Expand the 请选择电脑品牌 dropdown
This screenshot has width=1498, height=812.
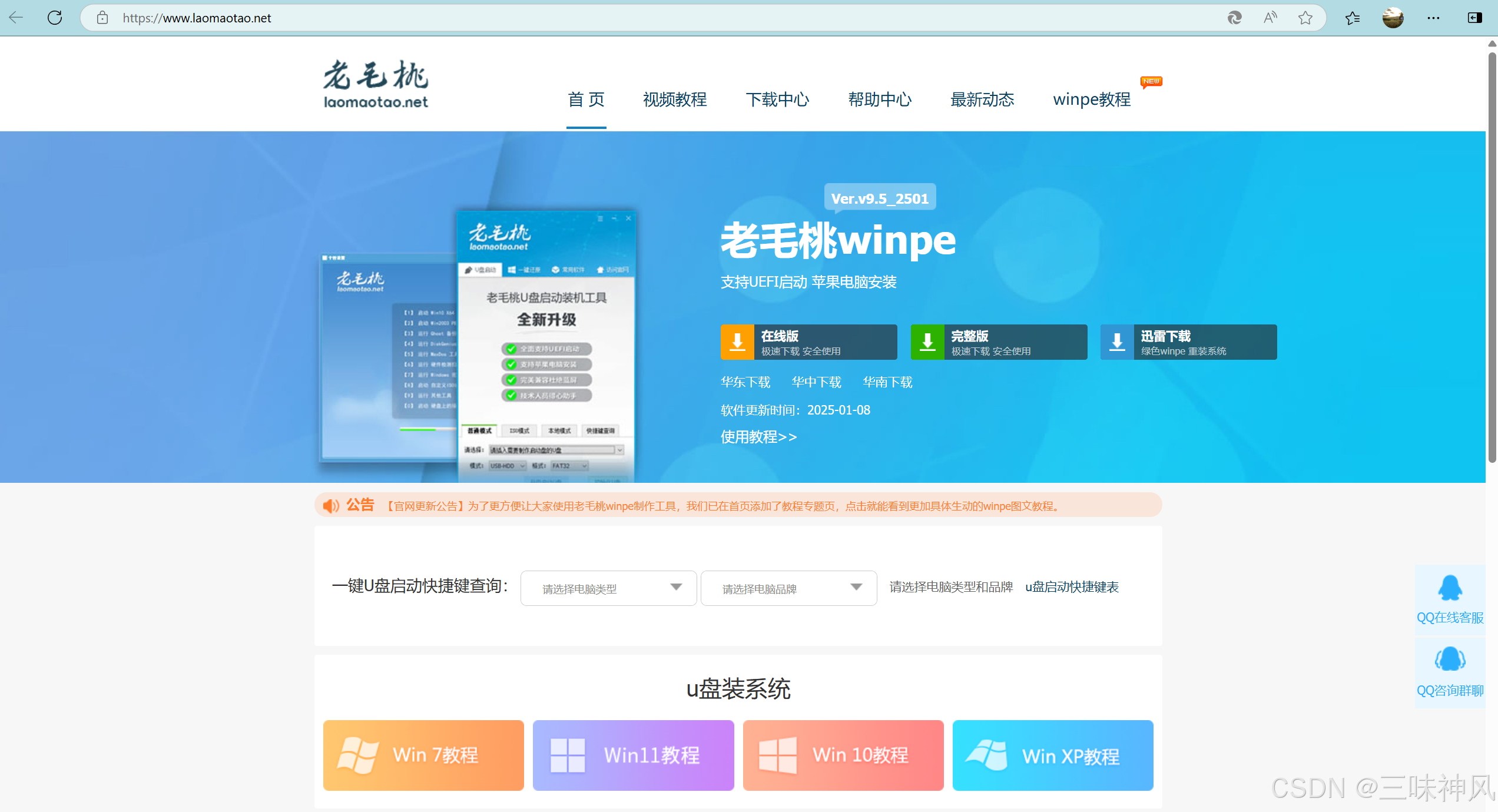[788, 588]
